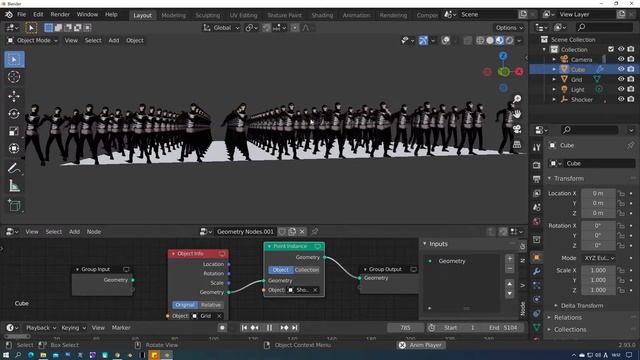Activate the Transform tool
640x360 pixels.
pos(14,148)
